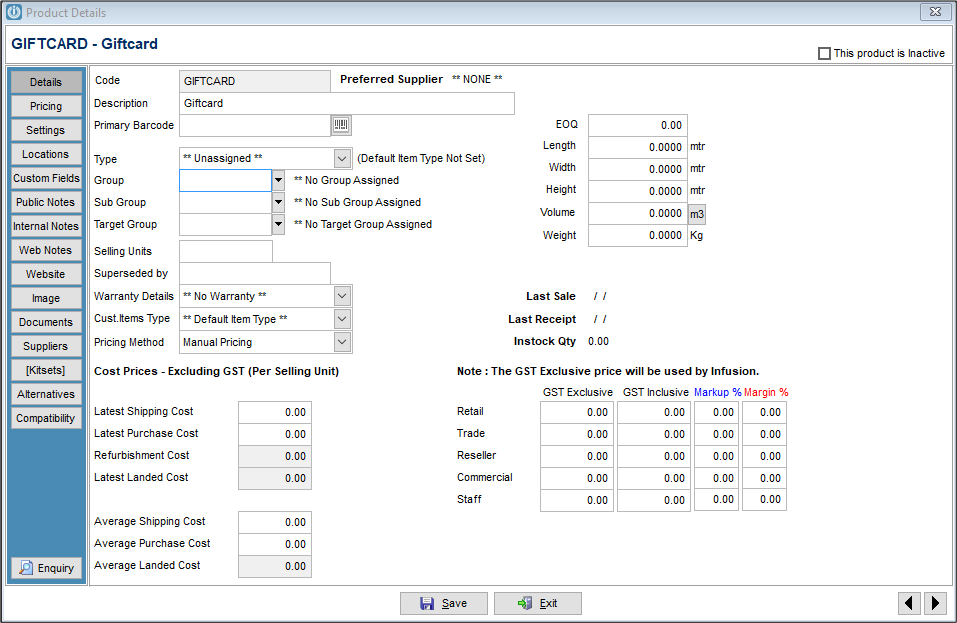Image resolution: width=957 pixels, height=623 pixels.
Task: Open the Locations tab
Action: click(46, 154)
